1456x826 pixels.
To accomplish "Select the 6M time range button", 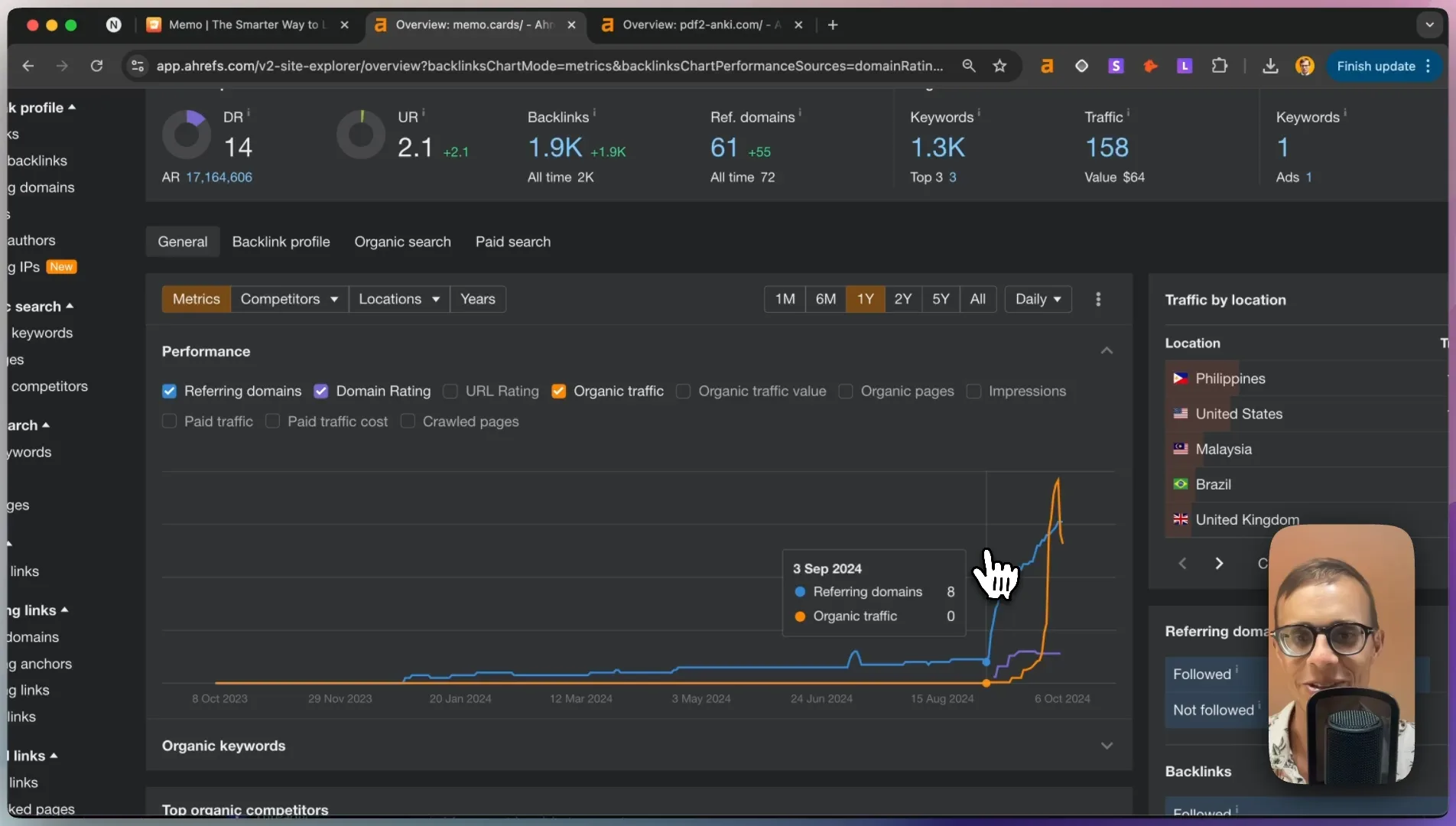I will 825,299.
